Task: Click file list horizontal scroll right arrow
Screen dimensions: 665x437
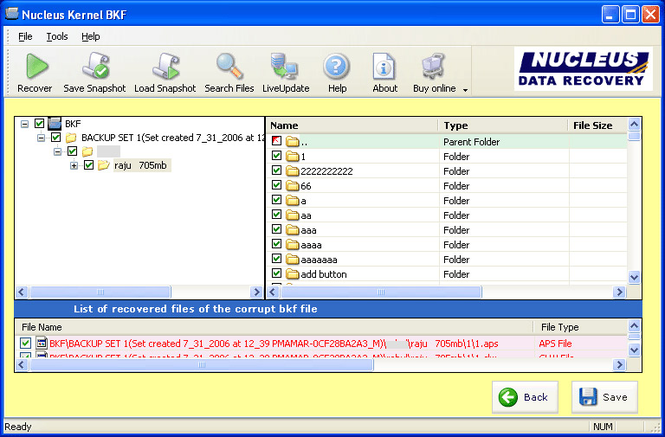Action: (620, 292)
